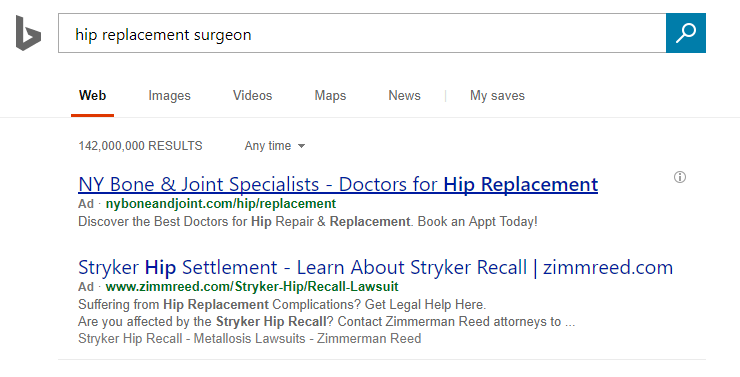Click the Bing logo icon
This screenshot has height=377, width=740.
28,33
